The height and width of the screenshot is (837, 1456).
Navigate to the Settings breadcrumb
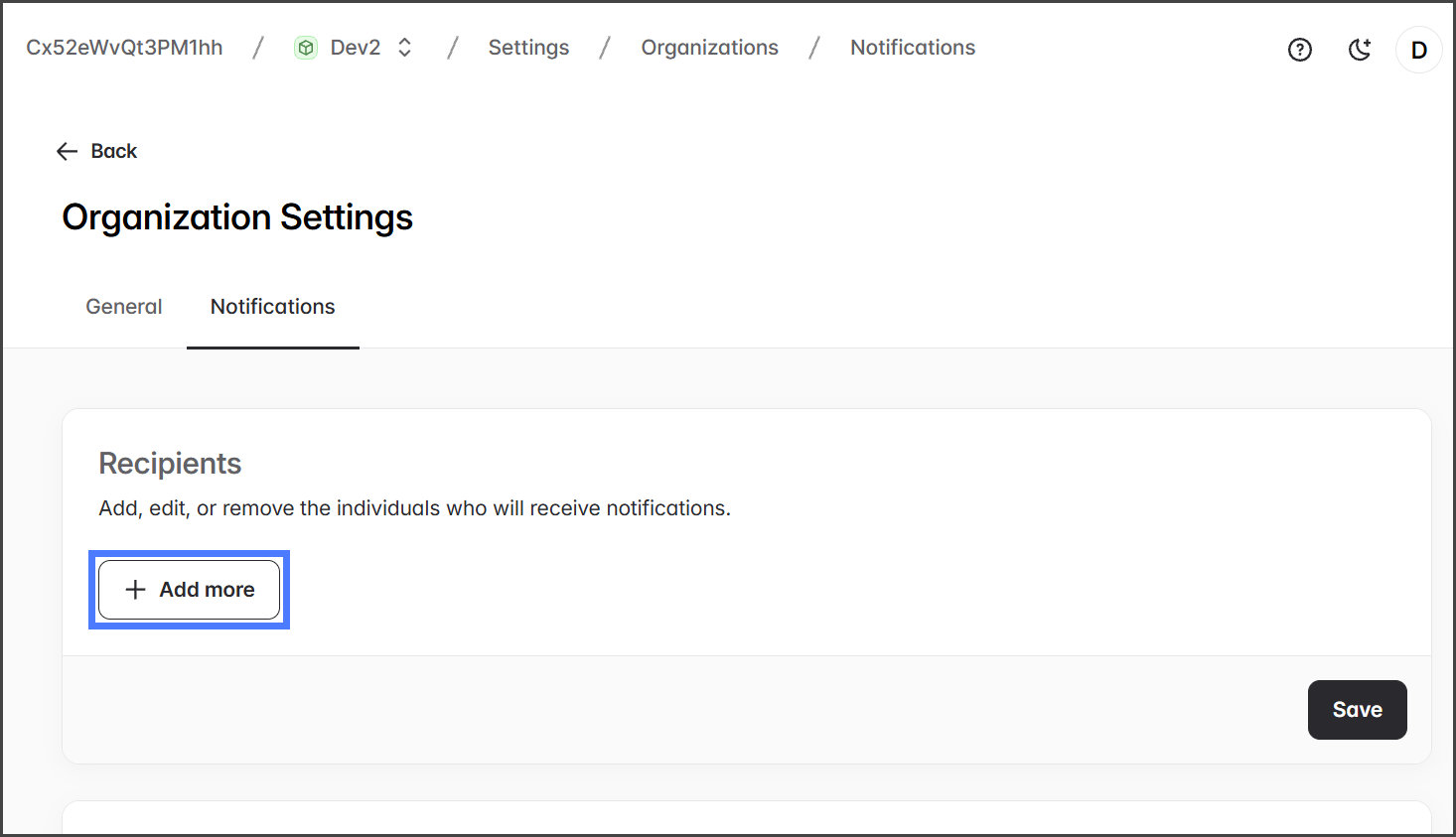[x=528, y=48]
